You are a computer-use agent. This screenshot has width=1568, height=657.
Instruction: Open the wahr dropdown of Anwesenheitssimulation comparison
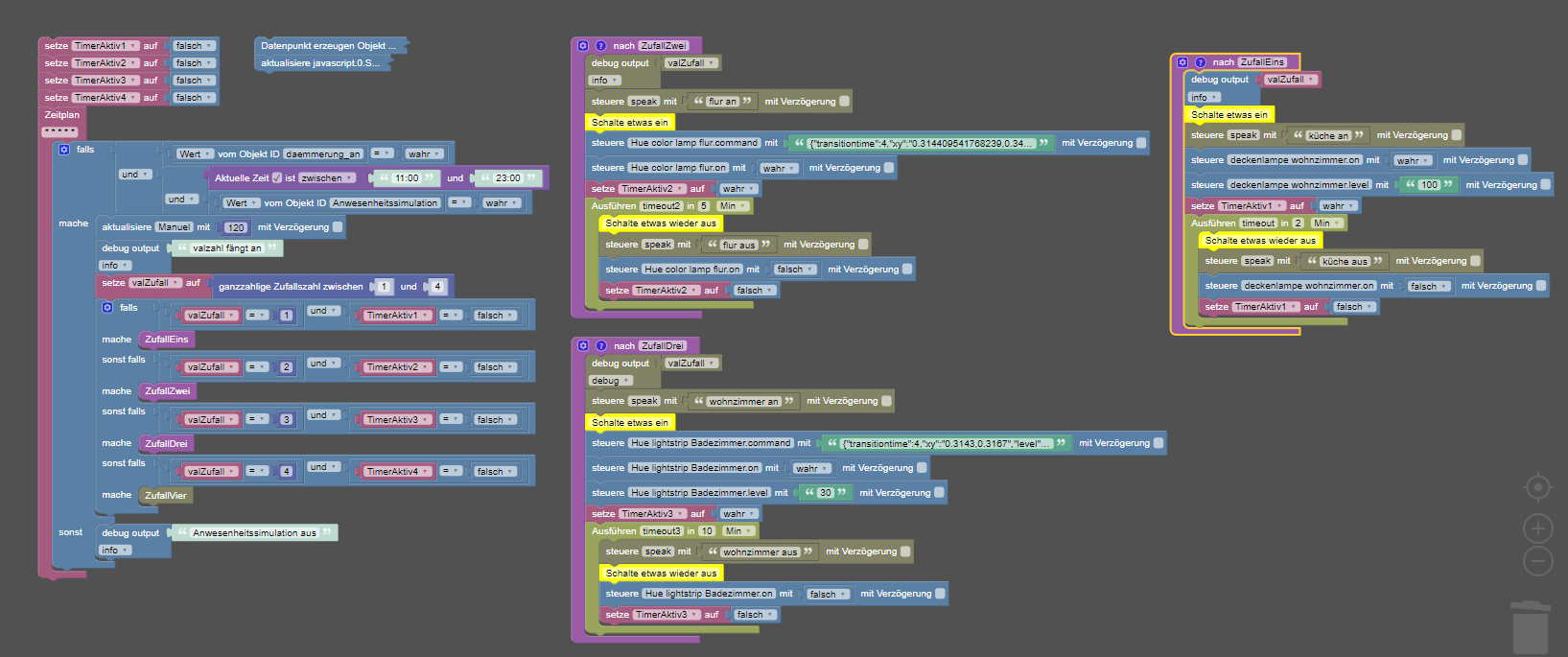click(x=501, y=203)
